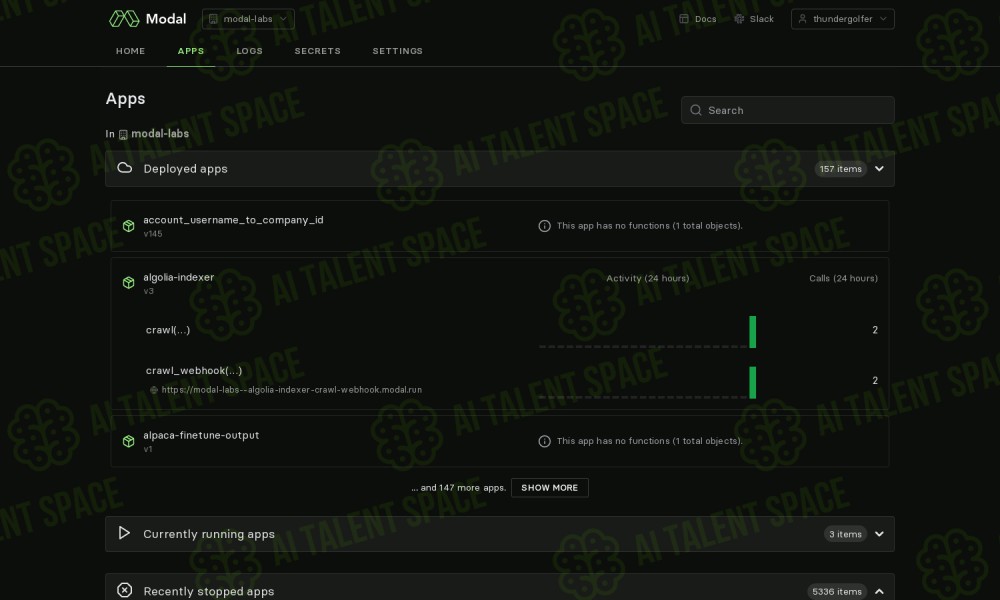Click the play icon beside Currently running apps
This screenshot has height=600, width=1000.
click(124, 533)
